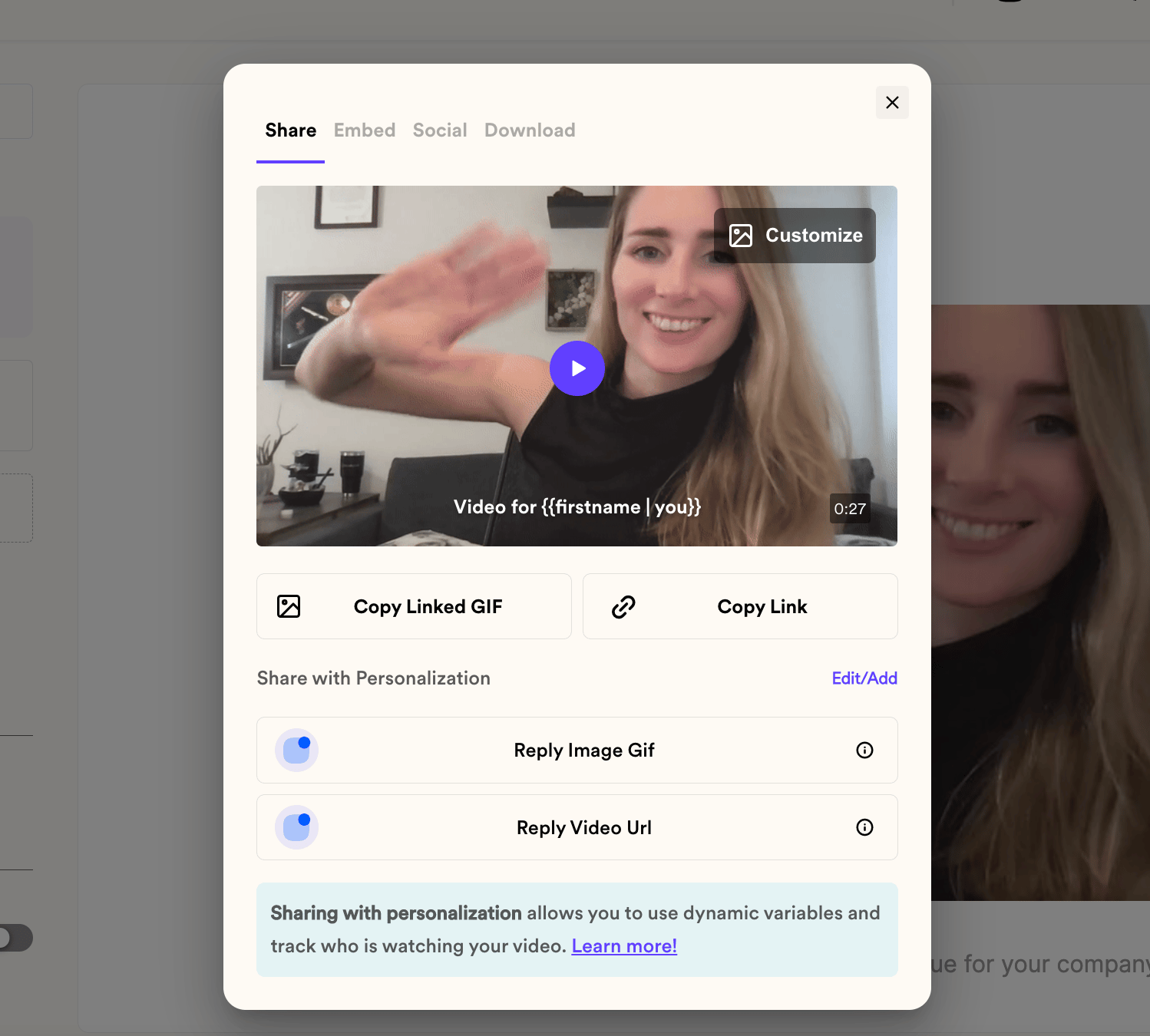Image resolution: width=1150 pixels, height=1036 pixels.
Task: Click the Reply Video Url app icon
Action: (296, 827)
